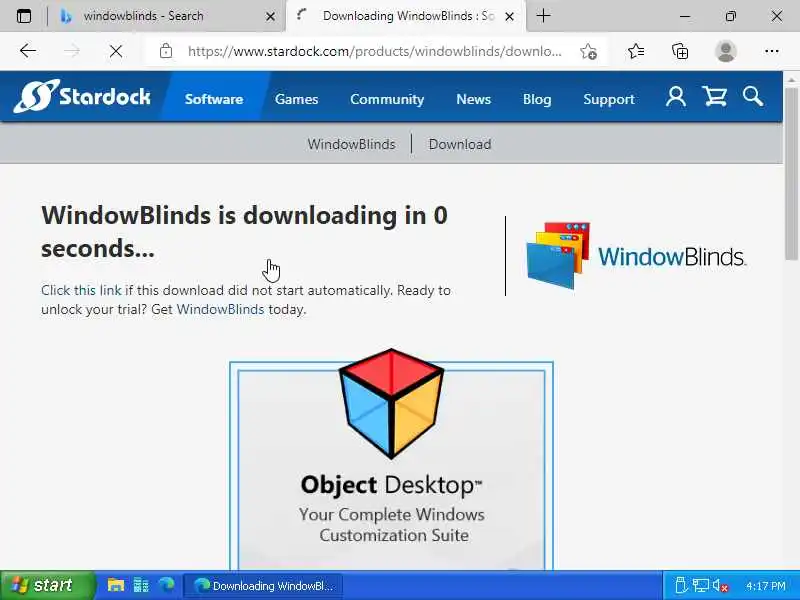
Task: Go back to the previous page
Action: [x=28, y=51]
